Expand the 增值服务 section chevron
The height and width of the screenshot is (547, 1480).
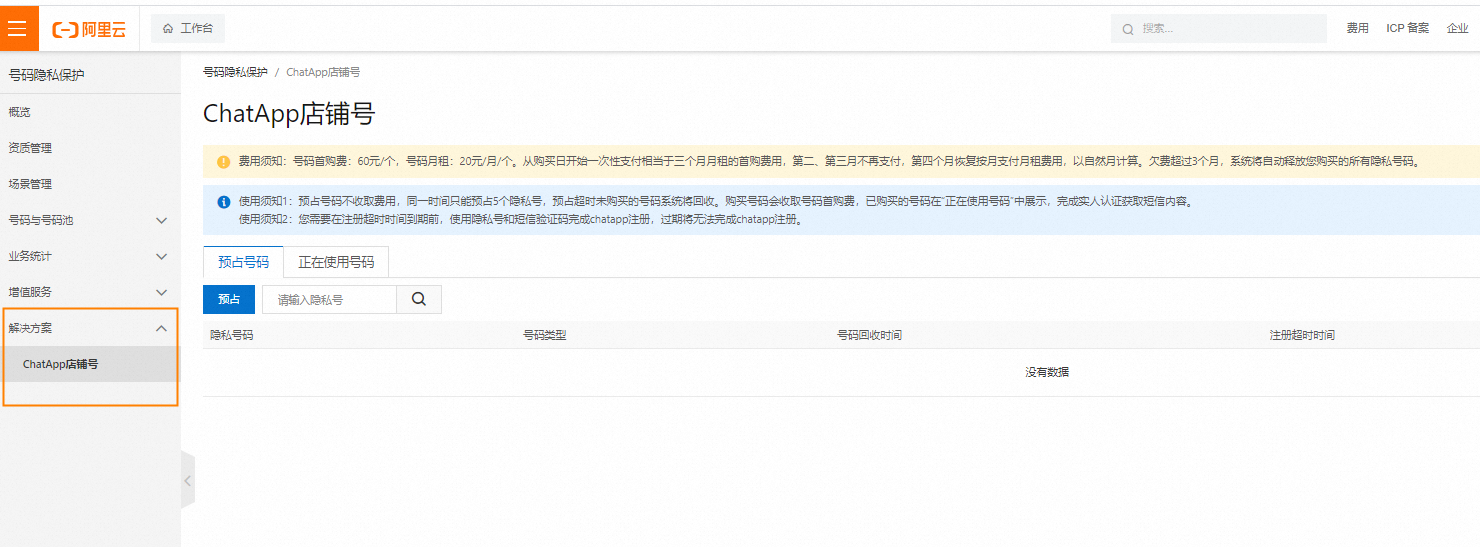pos(162,292)
